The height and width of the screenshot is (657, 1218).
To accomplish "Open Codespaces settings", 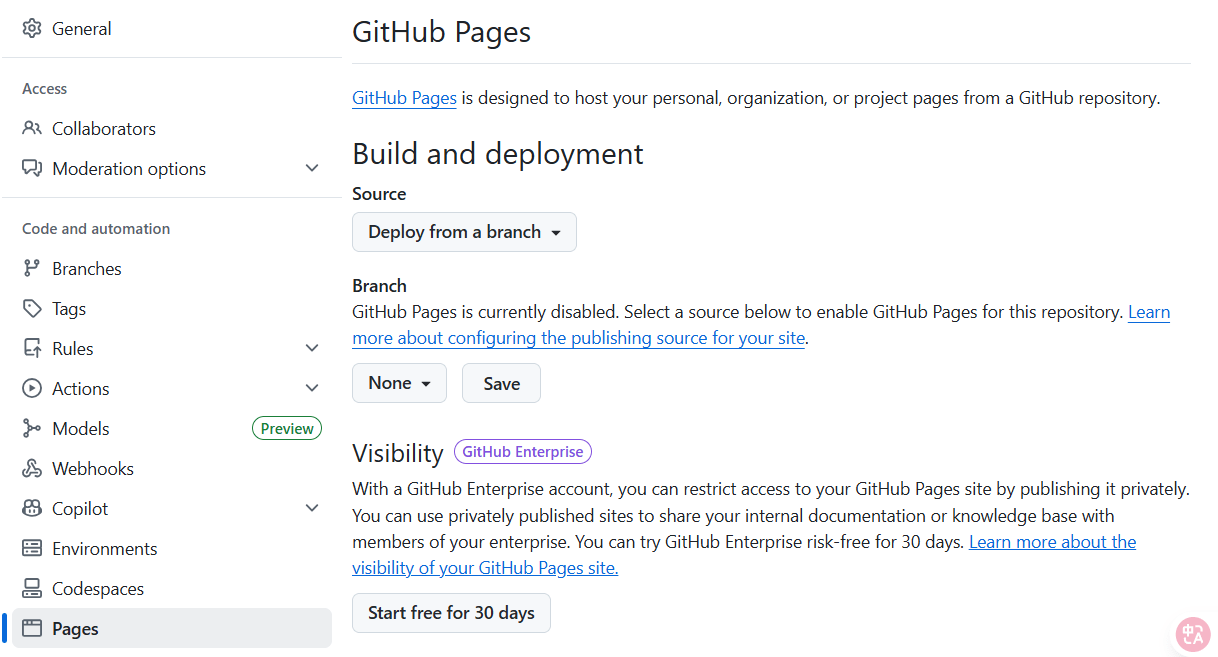I will pyautogui.click(x=171, y=589).
